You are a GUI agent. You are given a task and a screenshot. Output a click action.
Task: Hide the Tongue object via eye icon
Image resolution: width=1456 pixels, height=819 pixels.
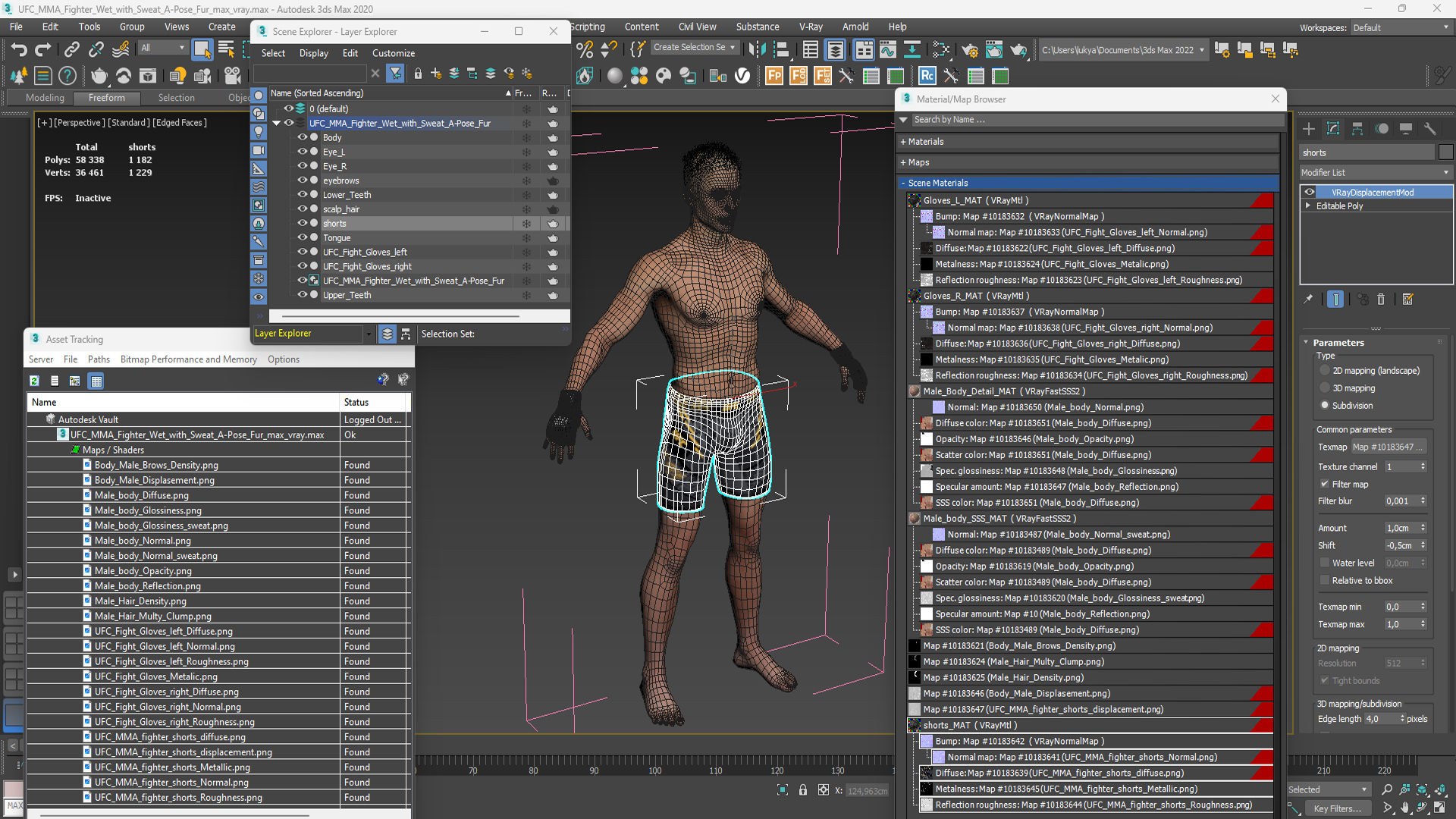click(303, 237)
